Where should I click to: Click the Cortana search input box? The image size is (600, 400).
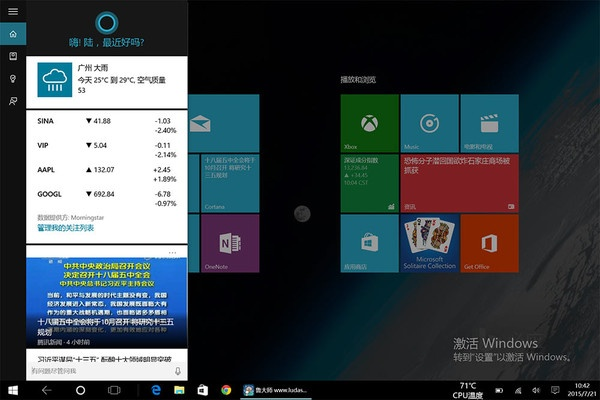click(95, 370)
